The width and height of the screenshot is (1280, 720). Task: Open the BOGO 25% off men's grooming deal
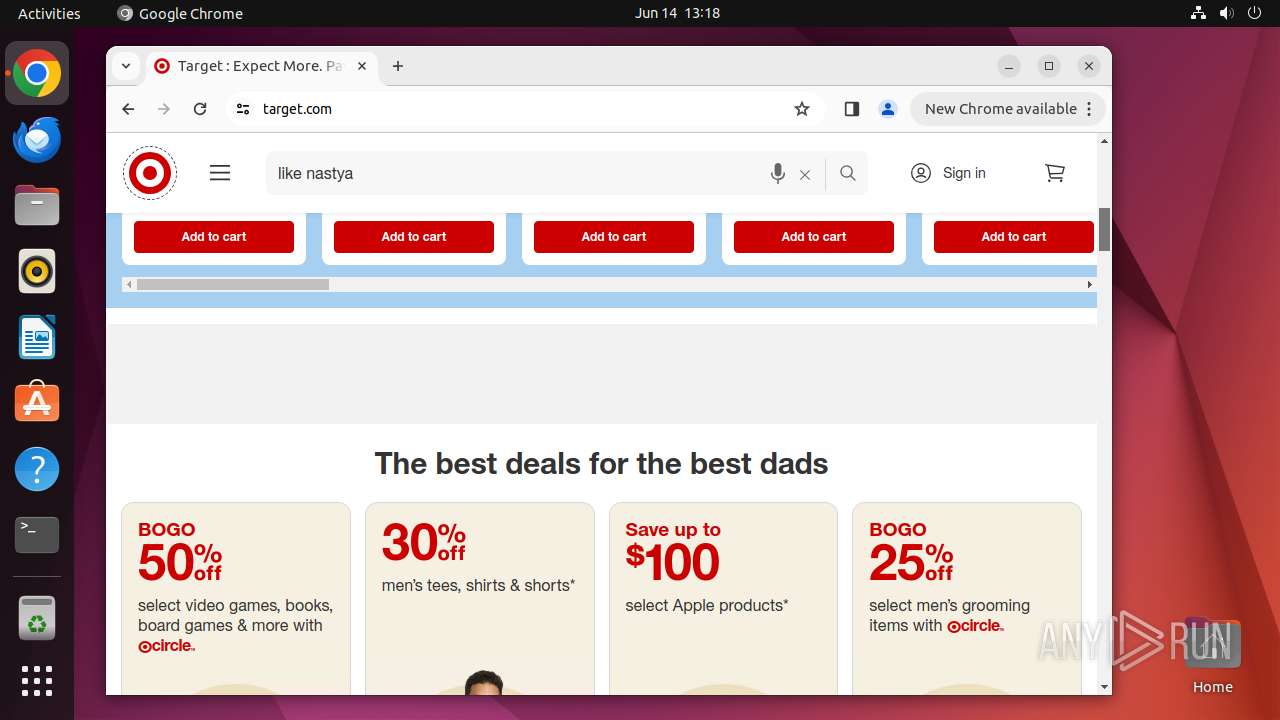coord(967,598)
